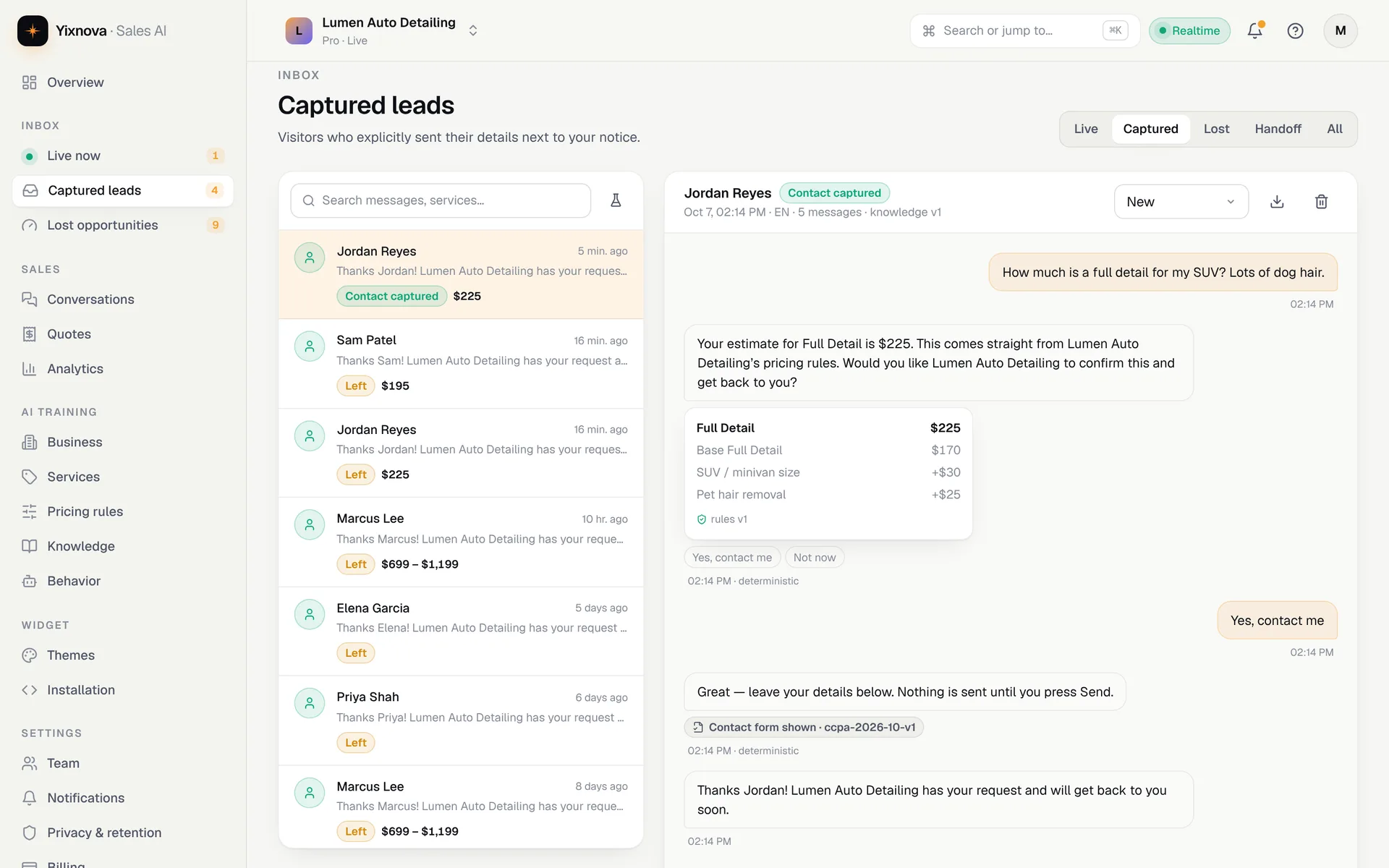Download Jordan Reyes conversation export

coord(1277,202)
